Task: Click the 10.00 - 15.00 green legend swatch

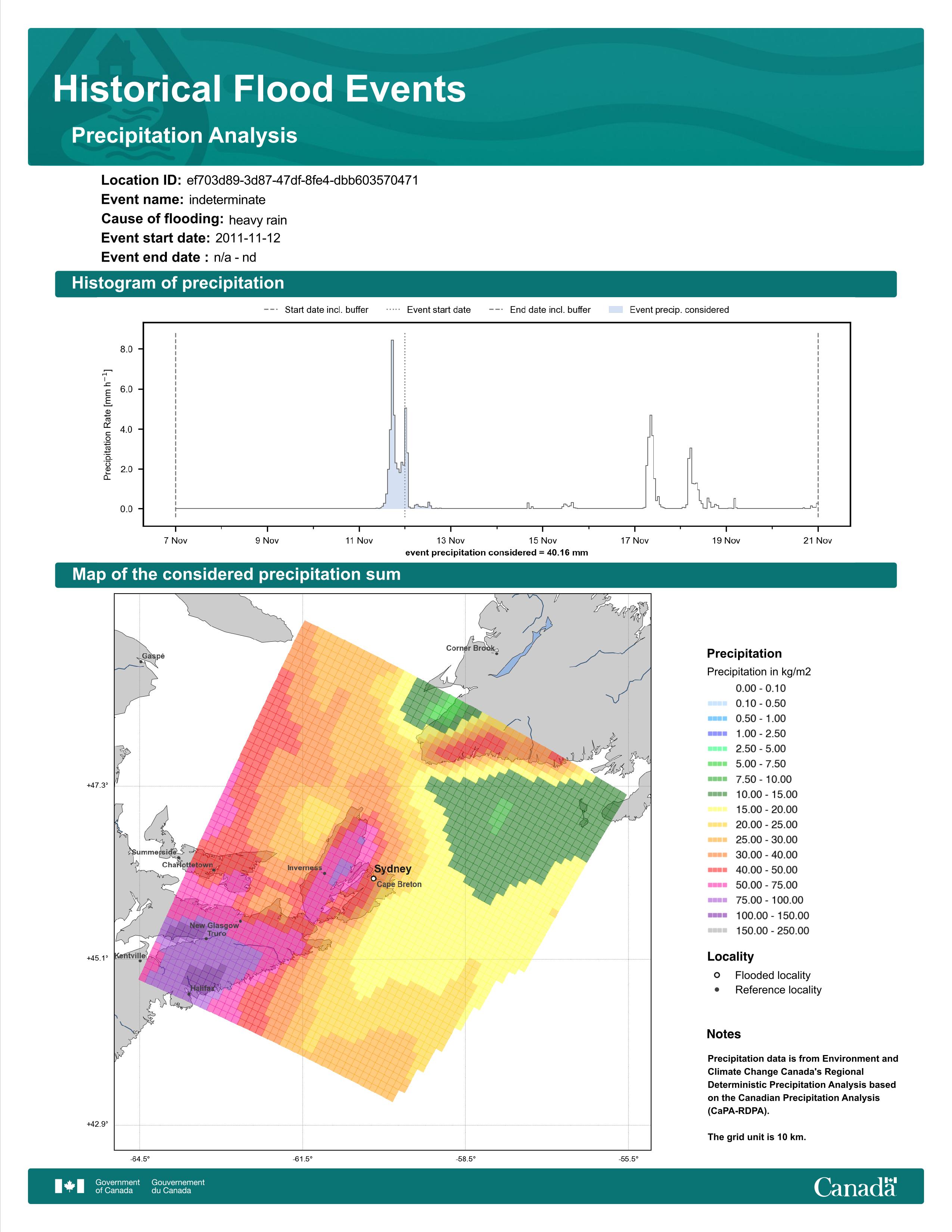Action: click(718, 794)
